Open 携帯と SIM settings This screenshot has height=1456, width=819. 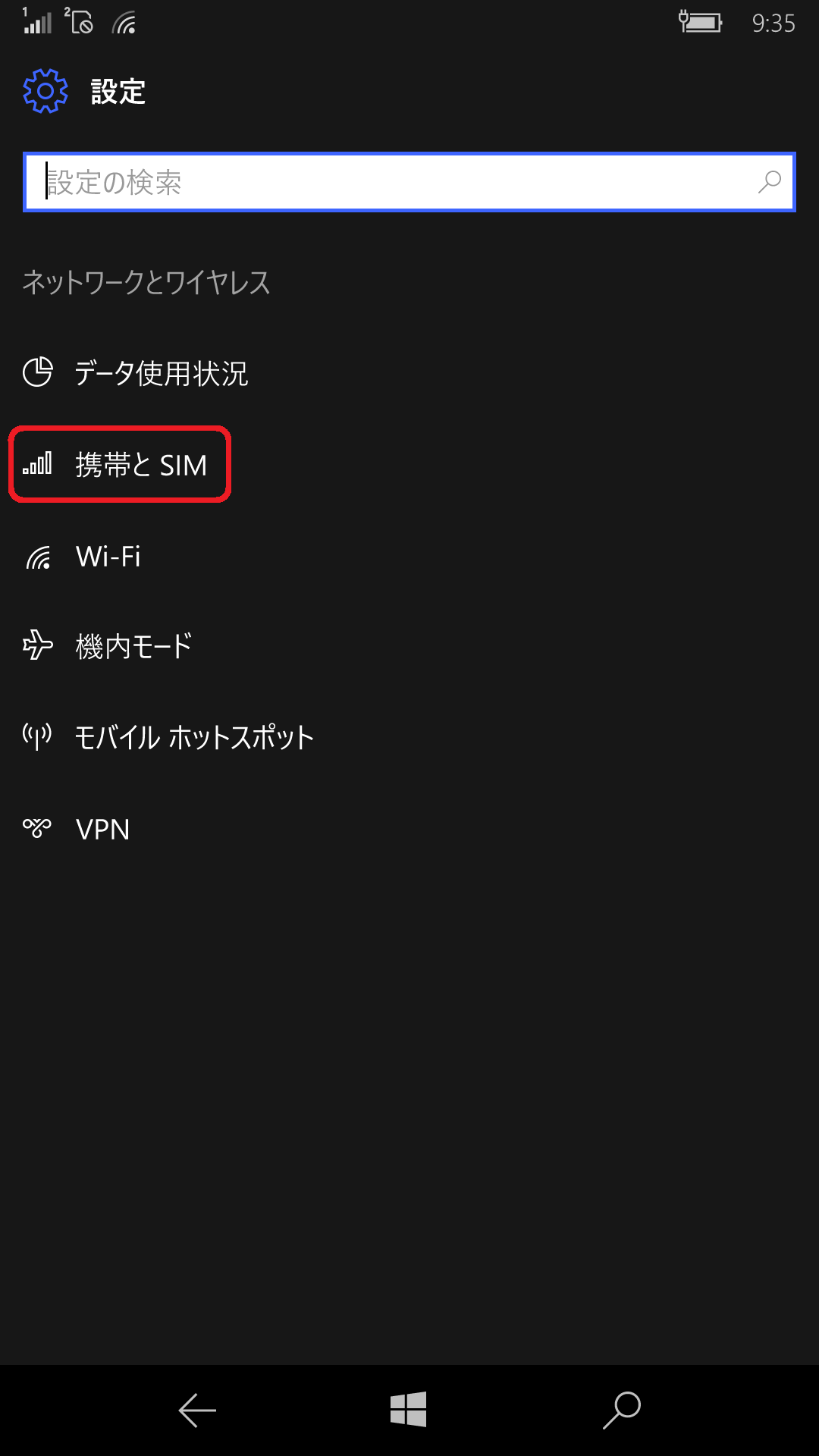click(x=409, y=464)
